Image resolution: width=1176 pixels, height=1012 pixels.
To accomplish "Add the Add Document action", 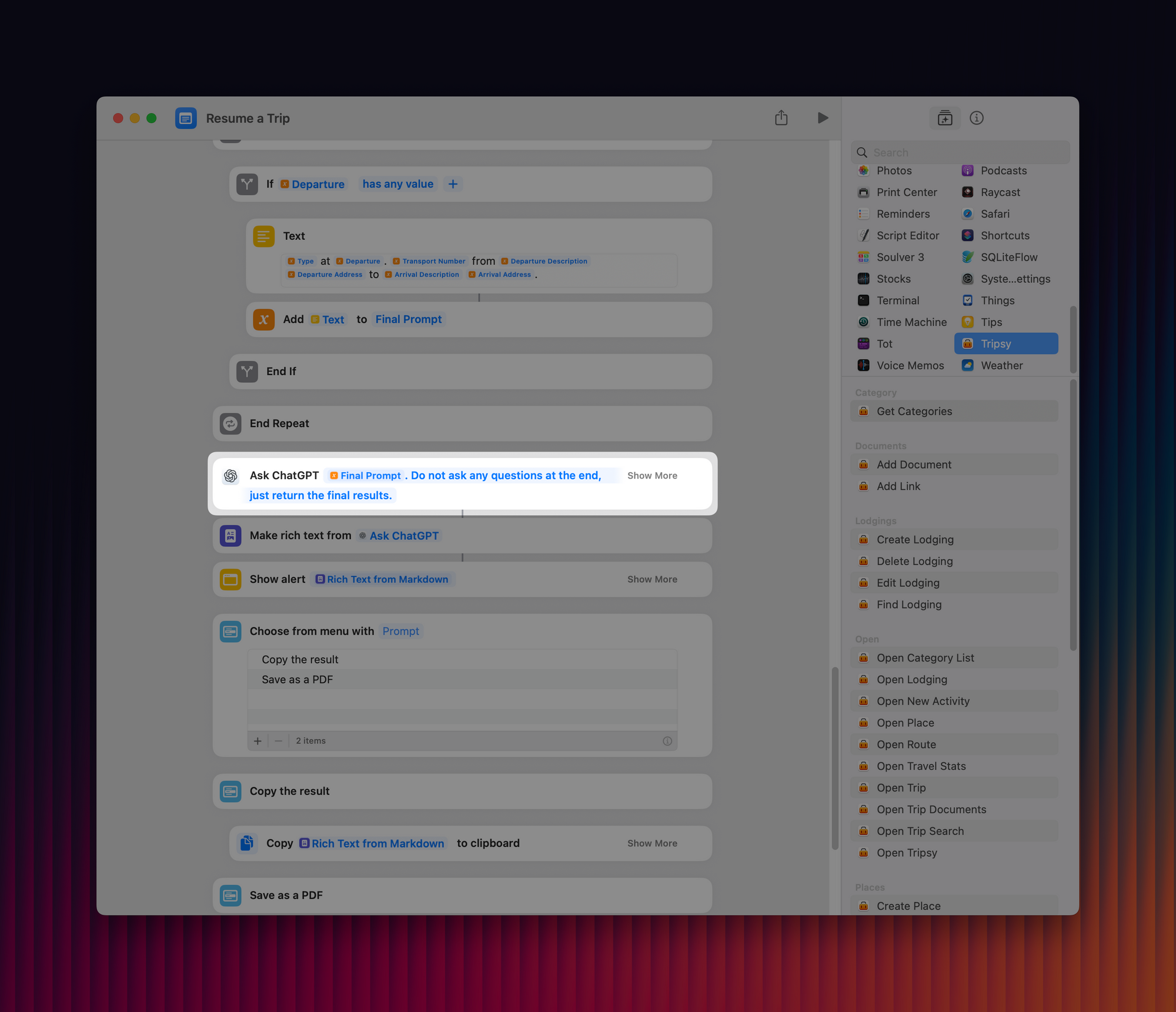I will [954, 465].
